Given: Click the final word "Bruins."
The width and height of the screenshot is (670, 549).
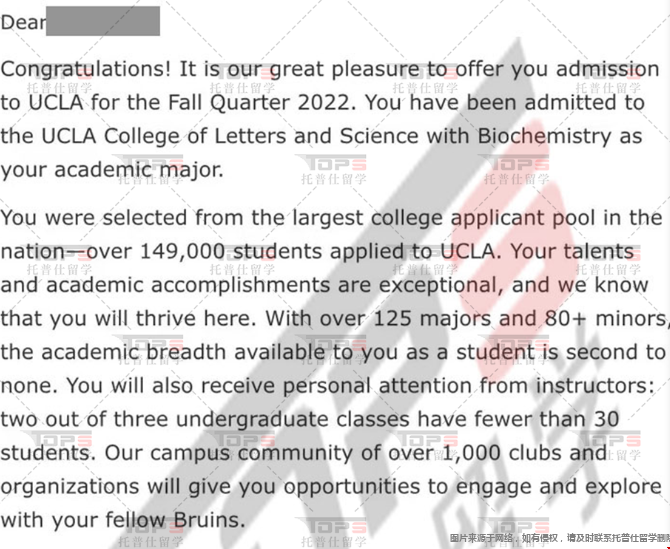Looking at the screenshot, I should (209, 520).
